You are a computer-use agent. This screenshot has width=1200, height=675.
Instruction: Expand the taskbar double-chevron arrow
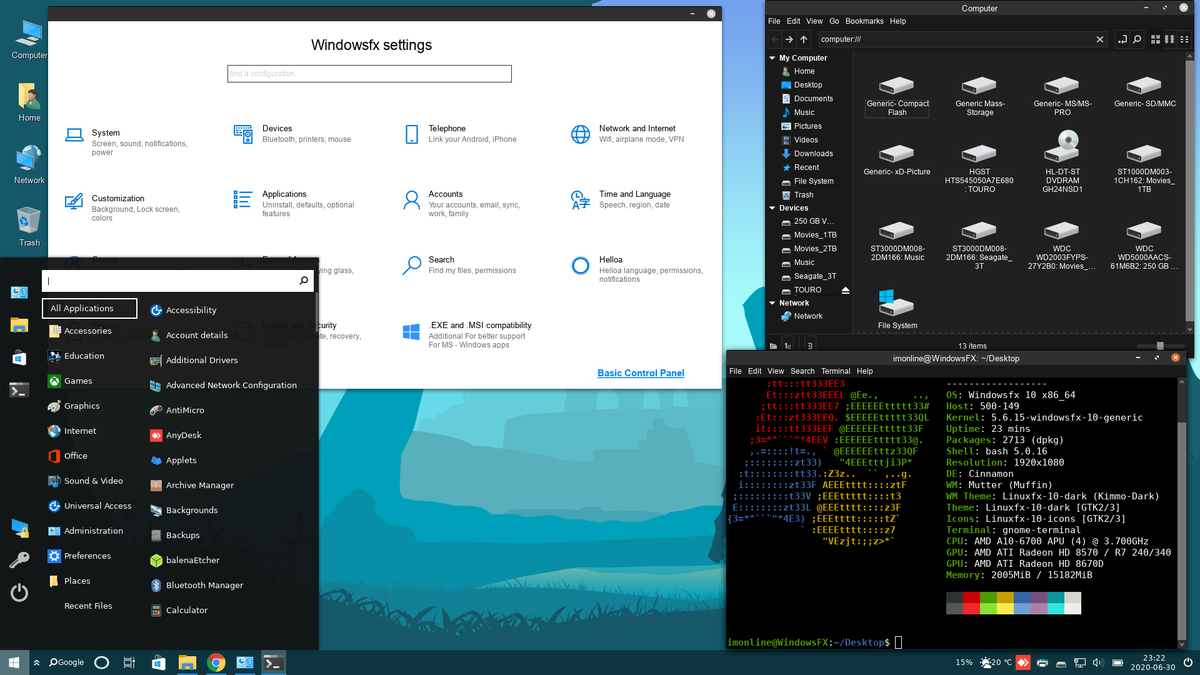[x=37, y=662]
